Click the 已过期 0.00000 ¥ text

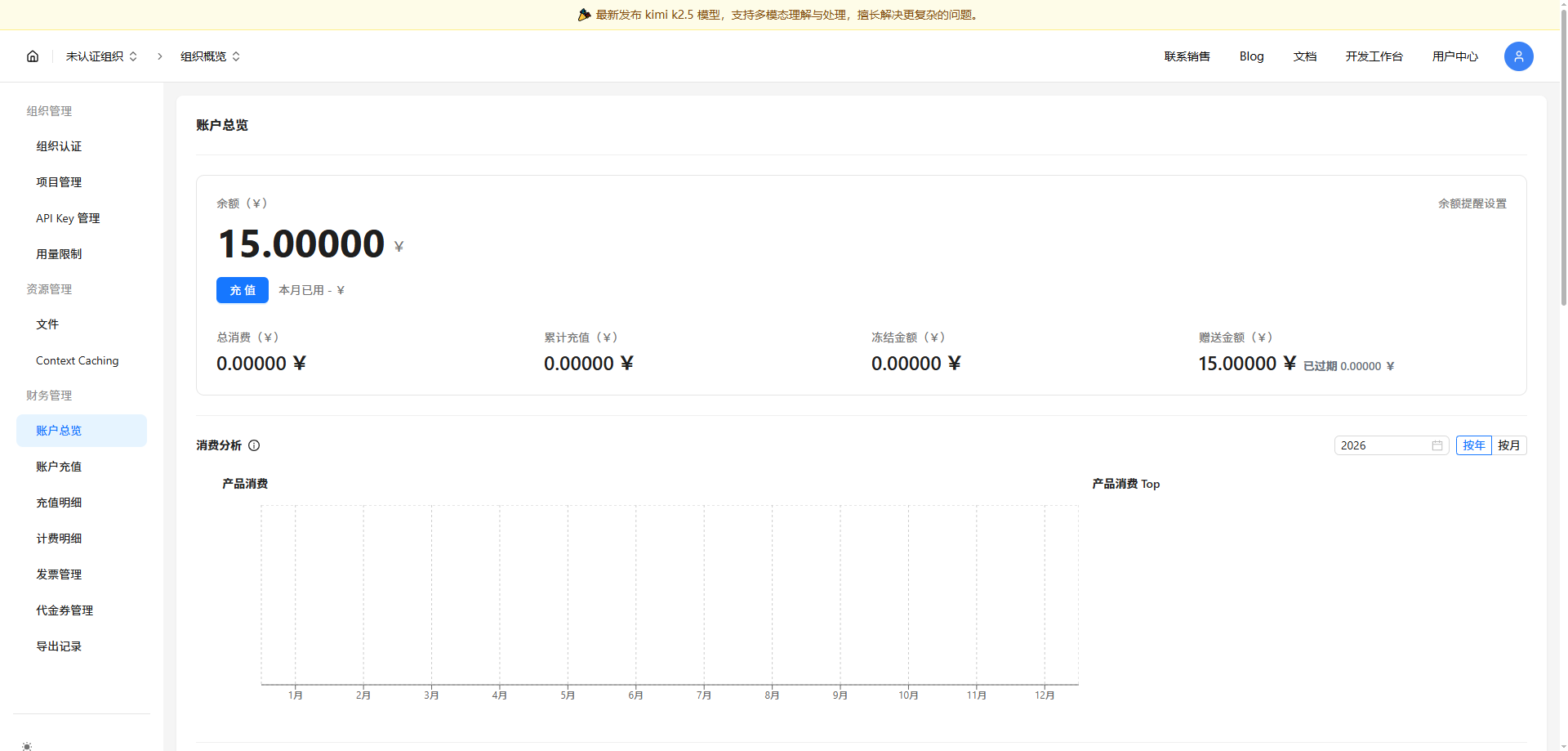(x=1349, y=366)
